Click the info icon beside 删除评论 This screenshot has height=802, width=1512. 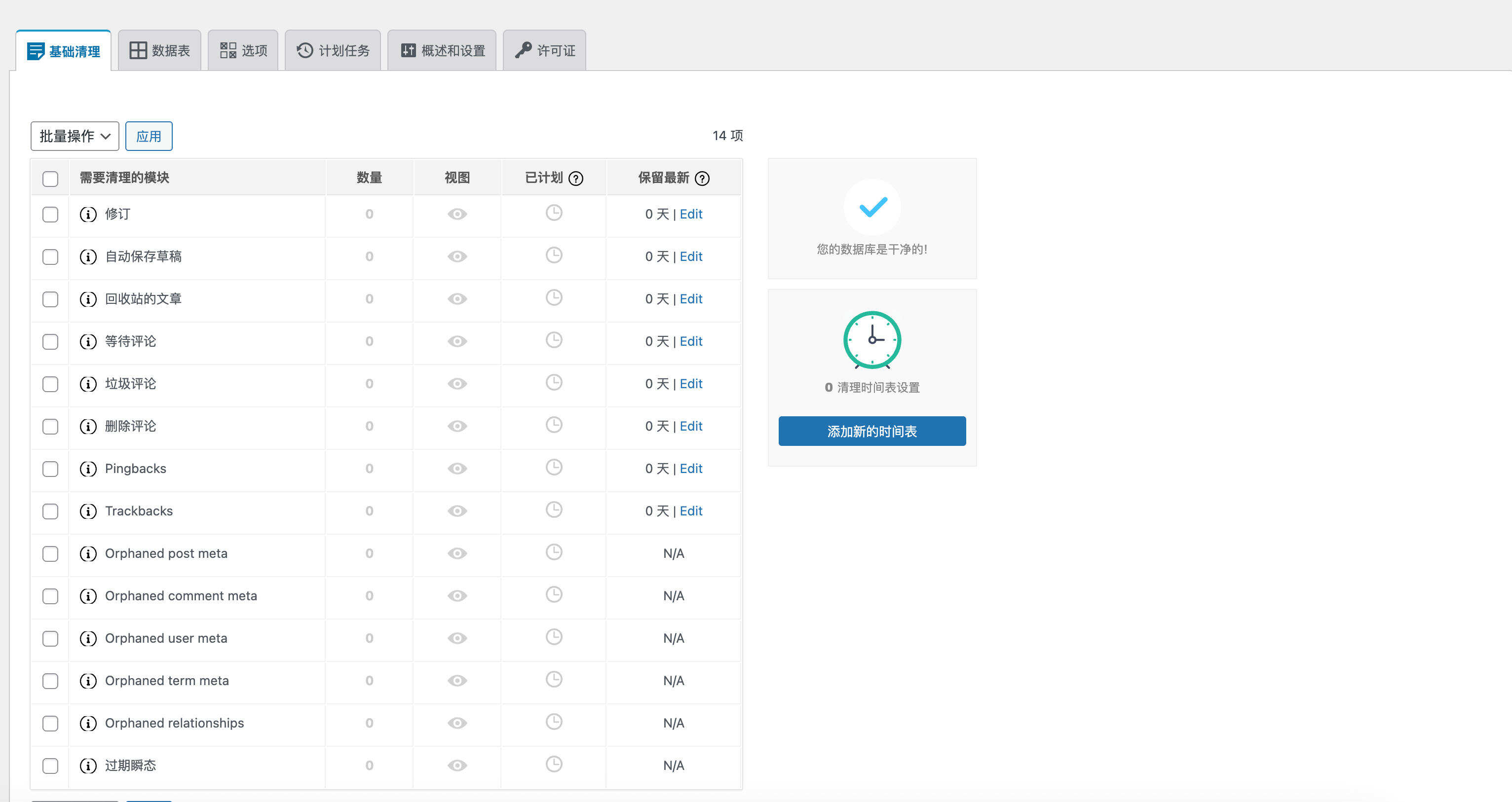[88, 427]
